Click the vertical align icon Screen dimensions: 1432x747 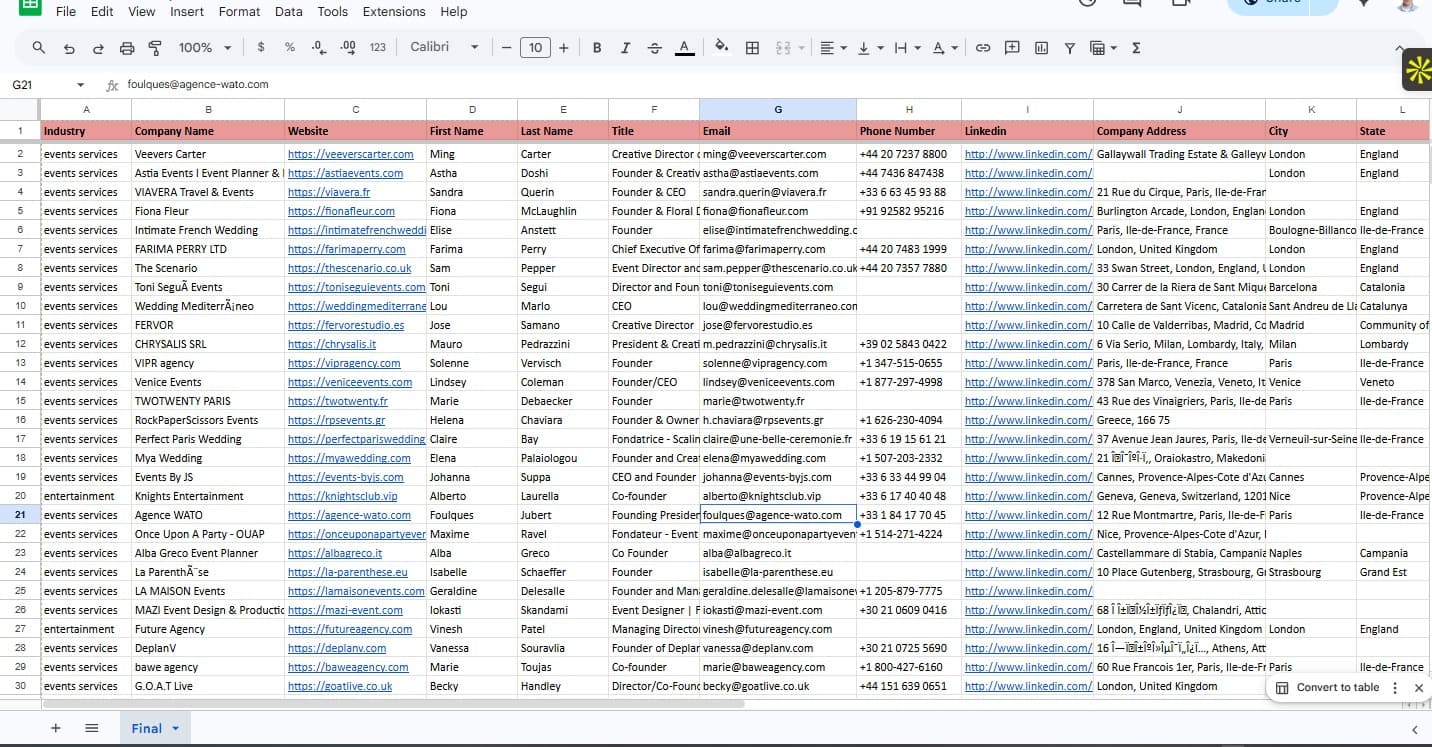point(864,48)
